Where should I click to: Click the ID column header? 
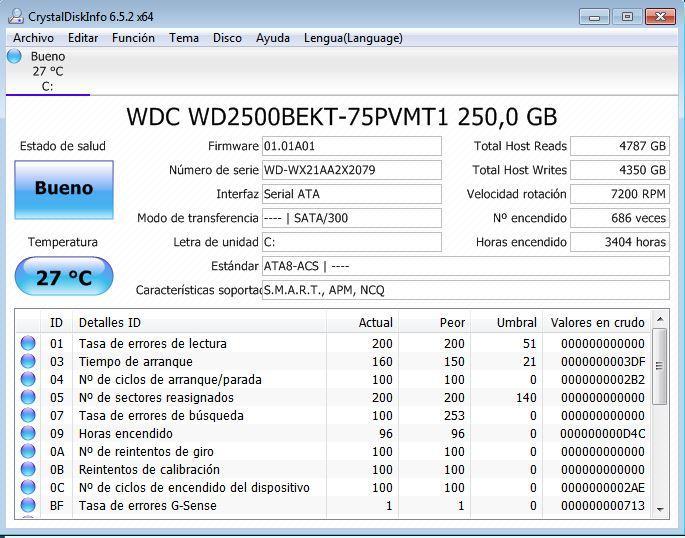click(x=56, y=322)
